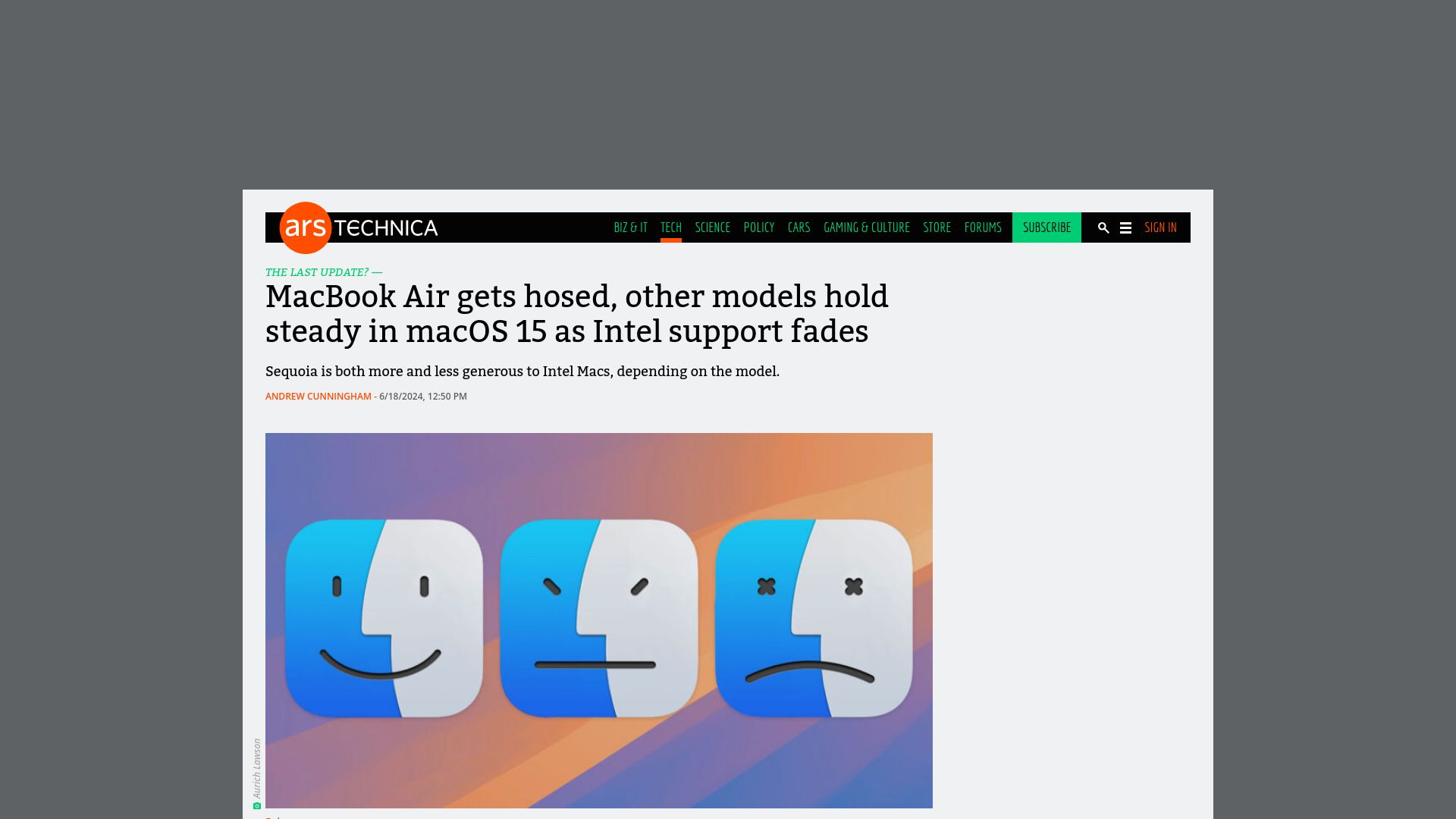1456x819 pixels.
Task: Open the hamburger menu icon
Action: click(x=1125, y=227)
